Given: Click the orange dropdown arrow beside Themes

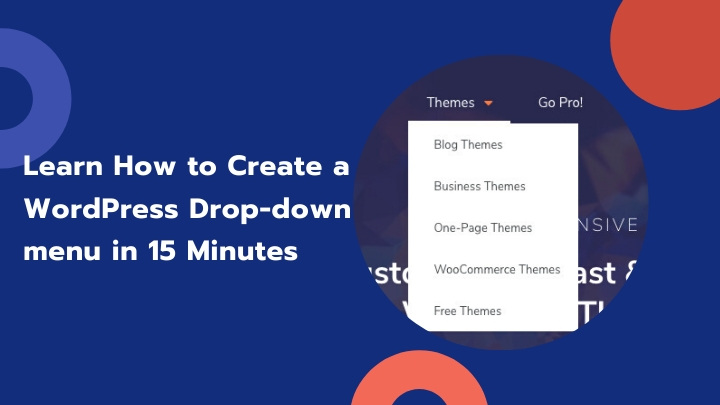Looking at the screenshot, I should (x=489, y=103).
